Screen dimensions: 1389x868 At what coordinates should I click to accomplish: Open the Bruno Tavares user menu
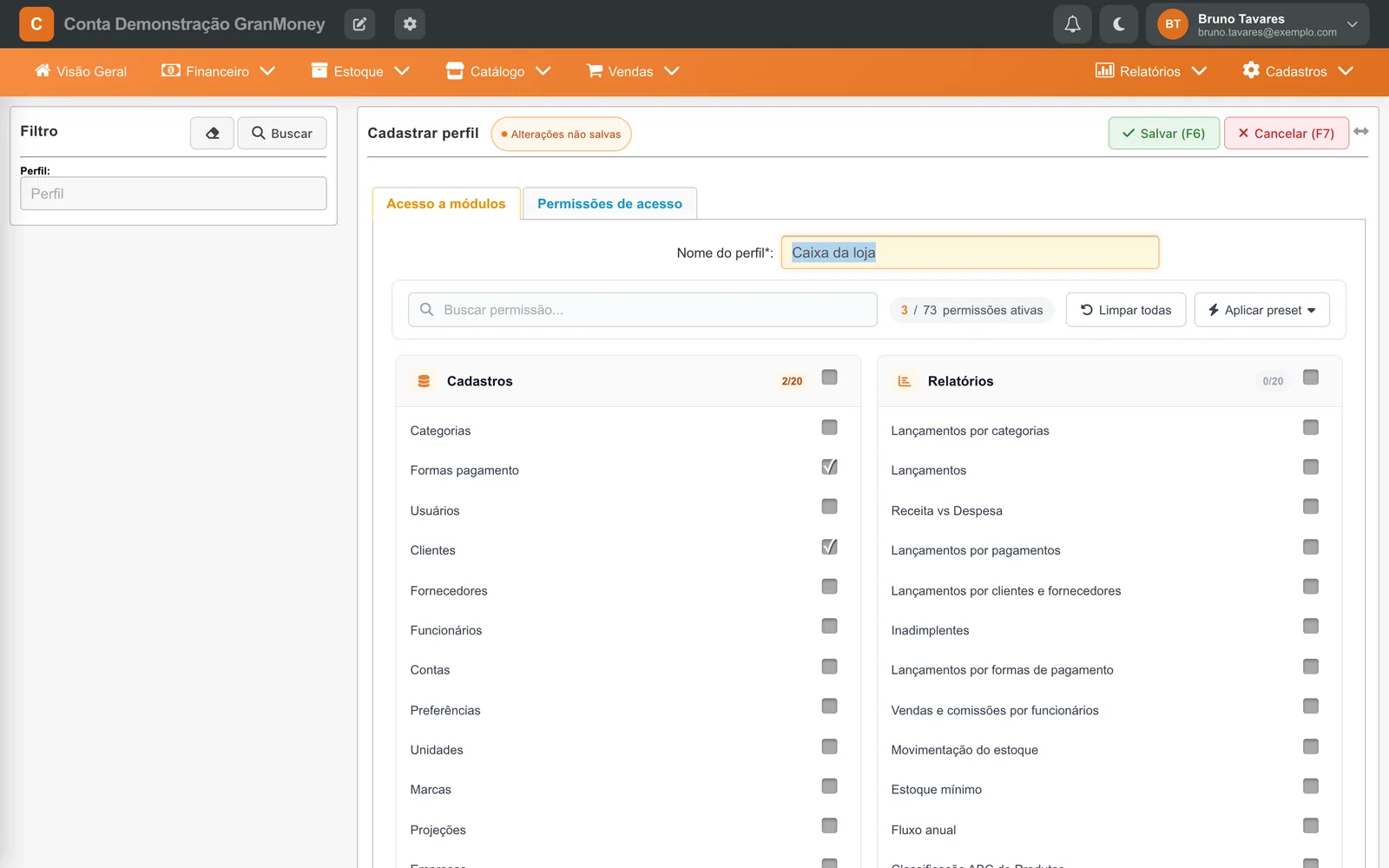(x=1258, y=24)
